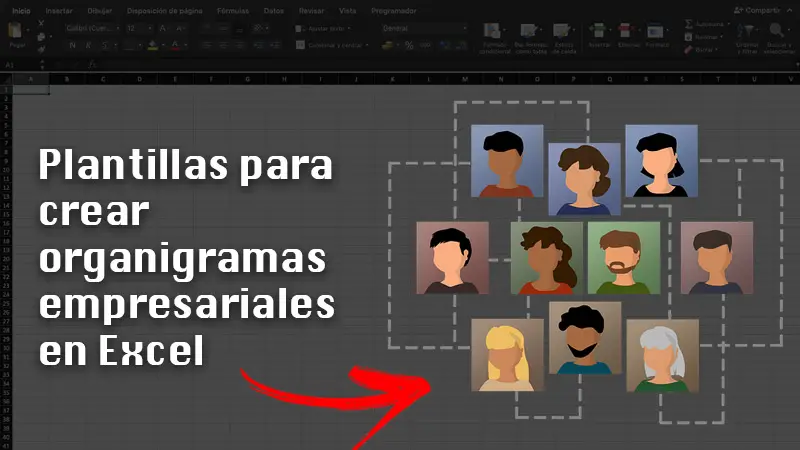Click the select-all corner triangle
Image resolution: width=800 pixels, height=450 pixels.
6,79
